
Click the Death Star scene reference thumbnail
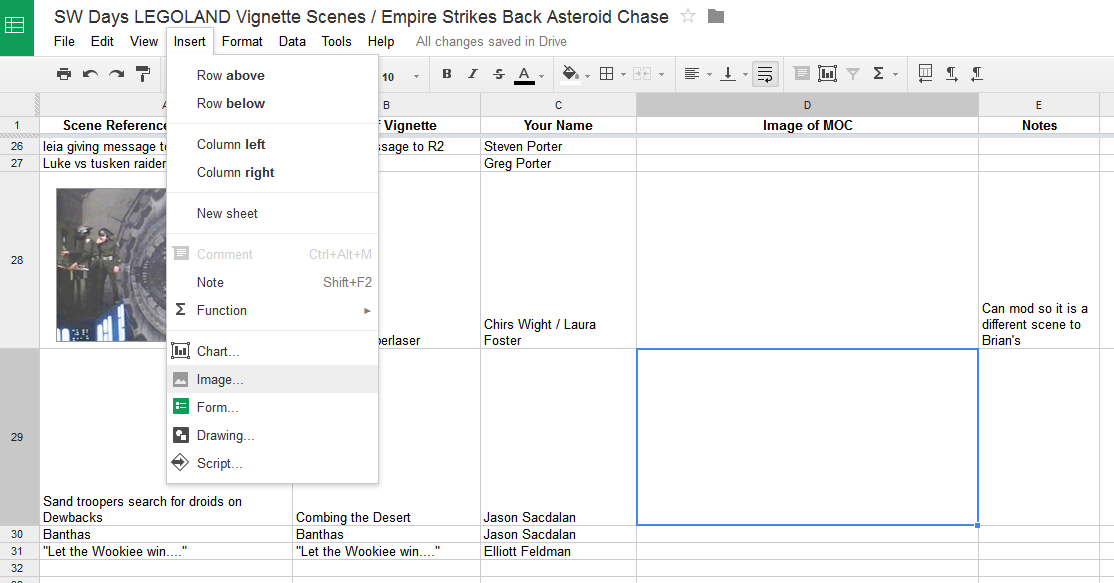click(112, 265)
